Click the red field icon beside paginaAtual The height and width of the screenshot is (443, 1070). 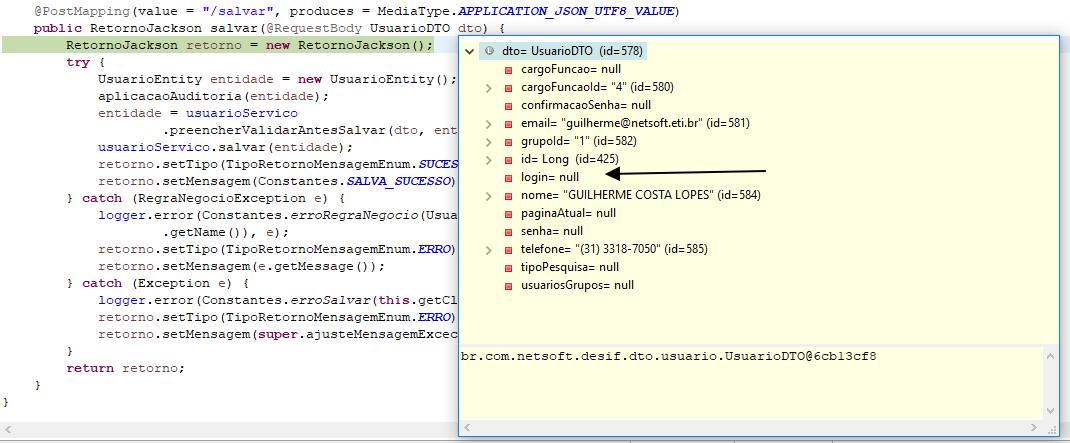[x=508, y=214]
